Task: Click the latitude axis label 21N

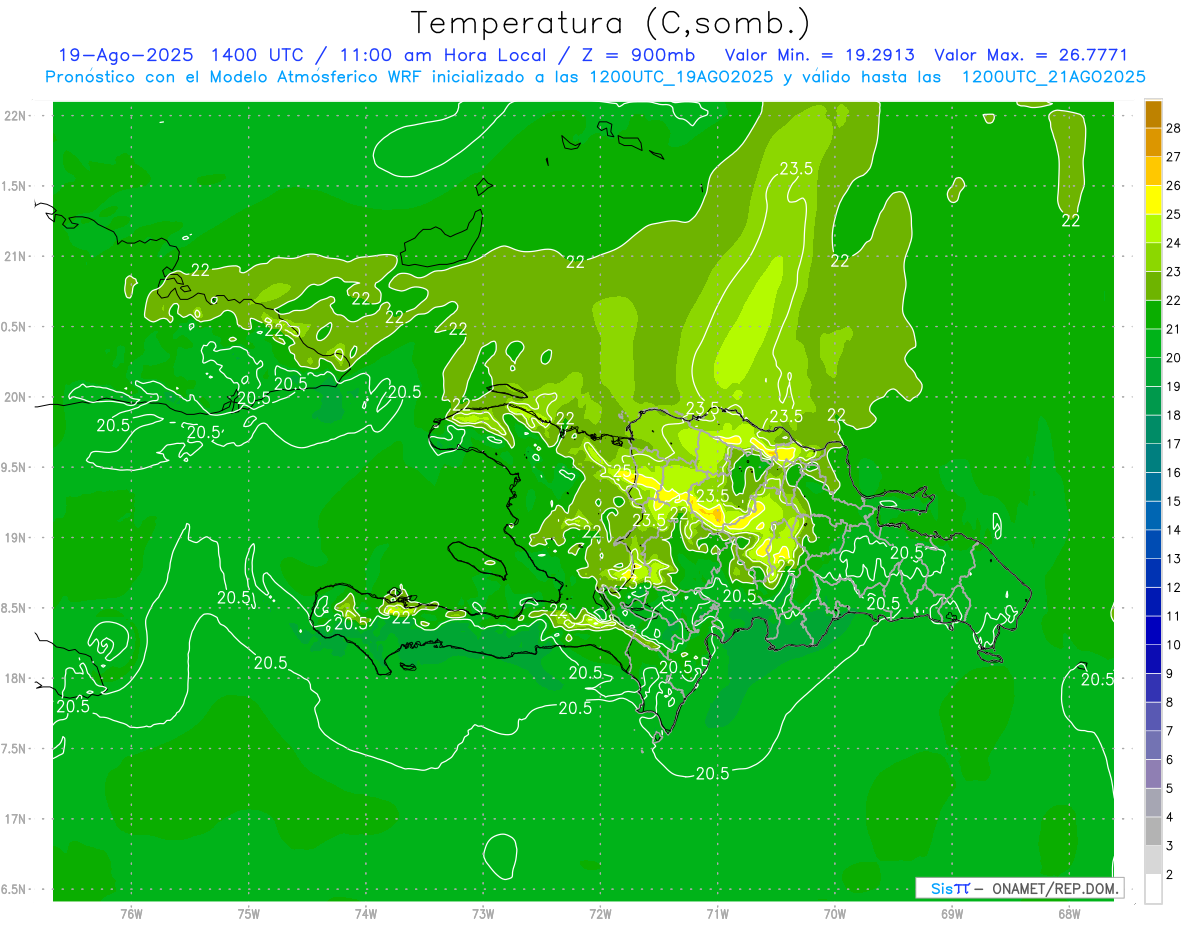Action: (15, 256)
